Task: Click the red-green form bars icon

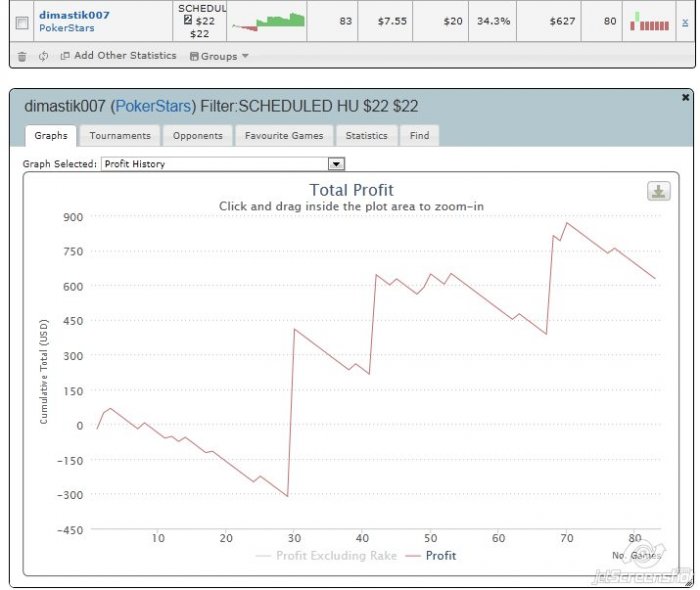Action: (650, 21)
